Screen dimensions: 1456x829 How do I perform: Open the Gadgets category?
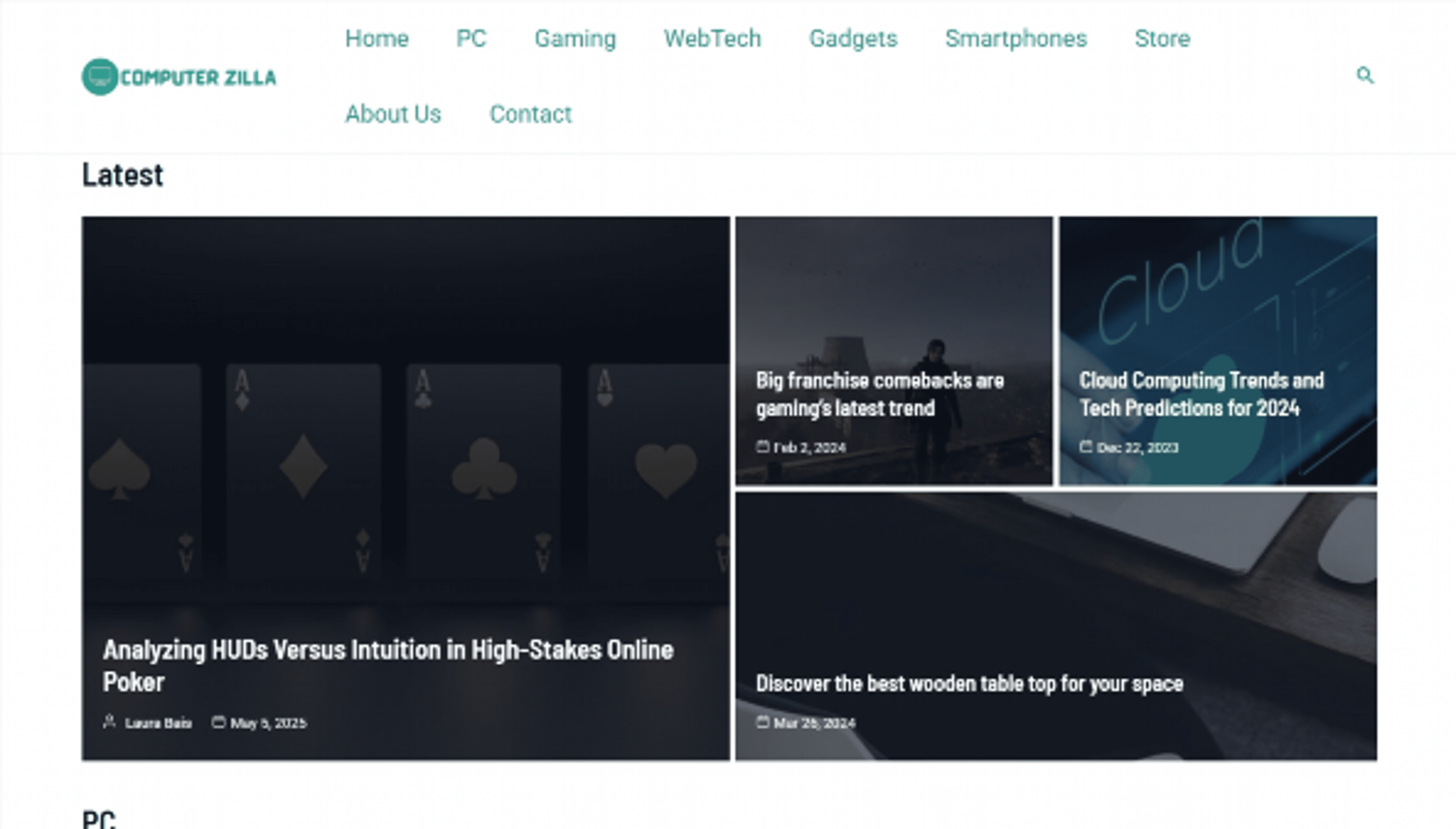click(853, 39)
